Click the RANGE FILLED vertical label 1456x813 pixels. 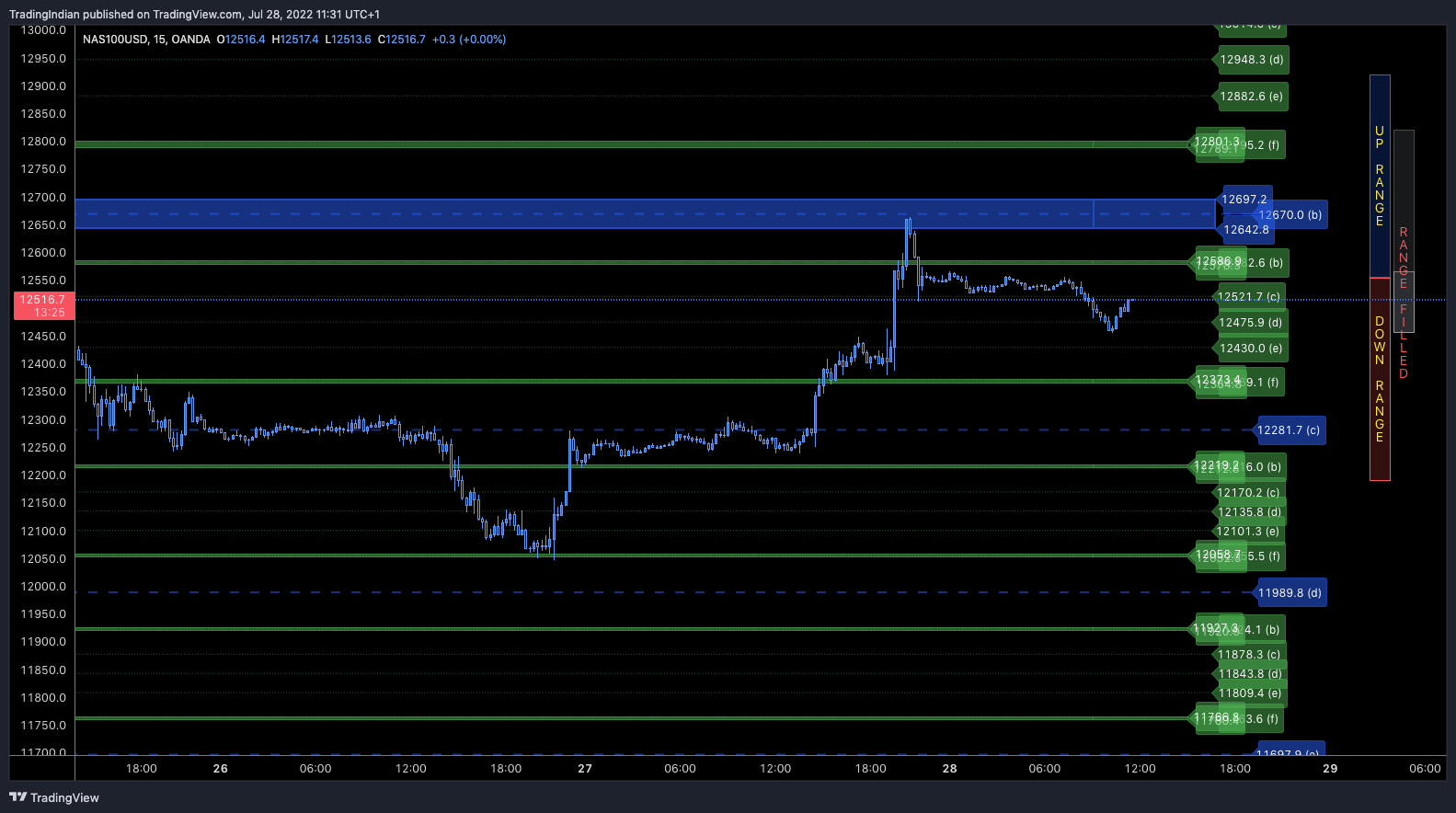pos(1404,303)
